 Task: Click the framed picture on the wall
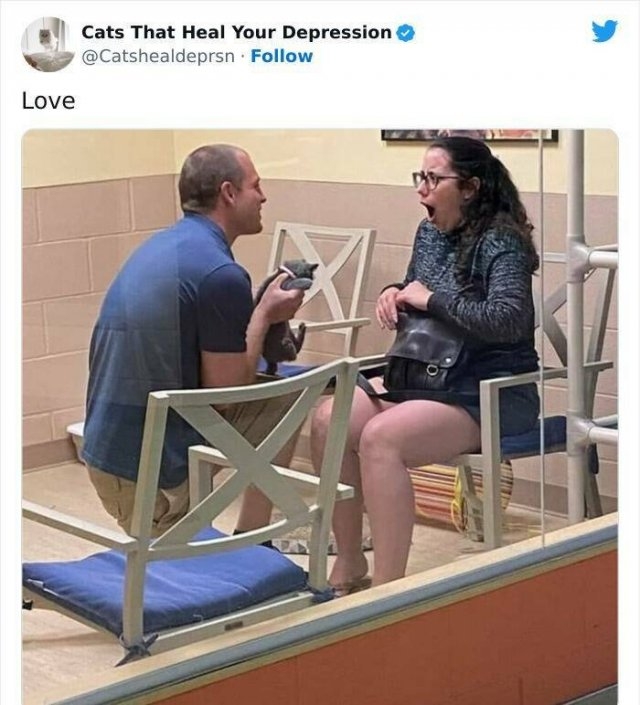pyautogui.click(x=469, y=135)
